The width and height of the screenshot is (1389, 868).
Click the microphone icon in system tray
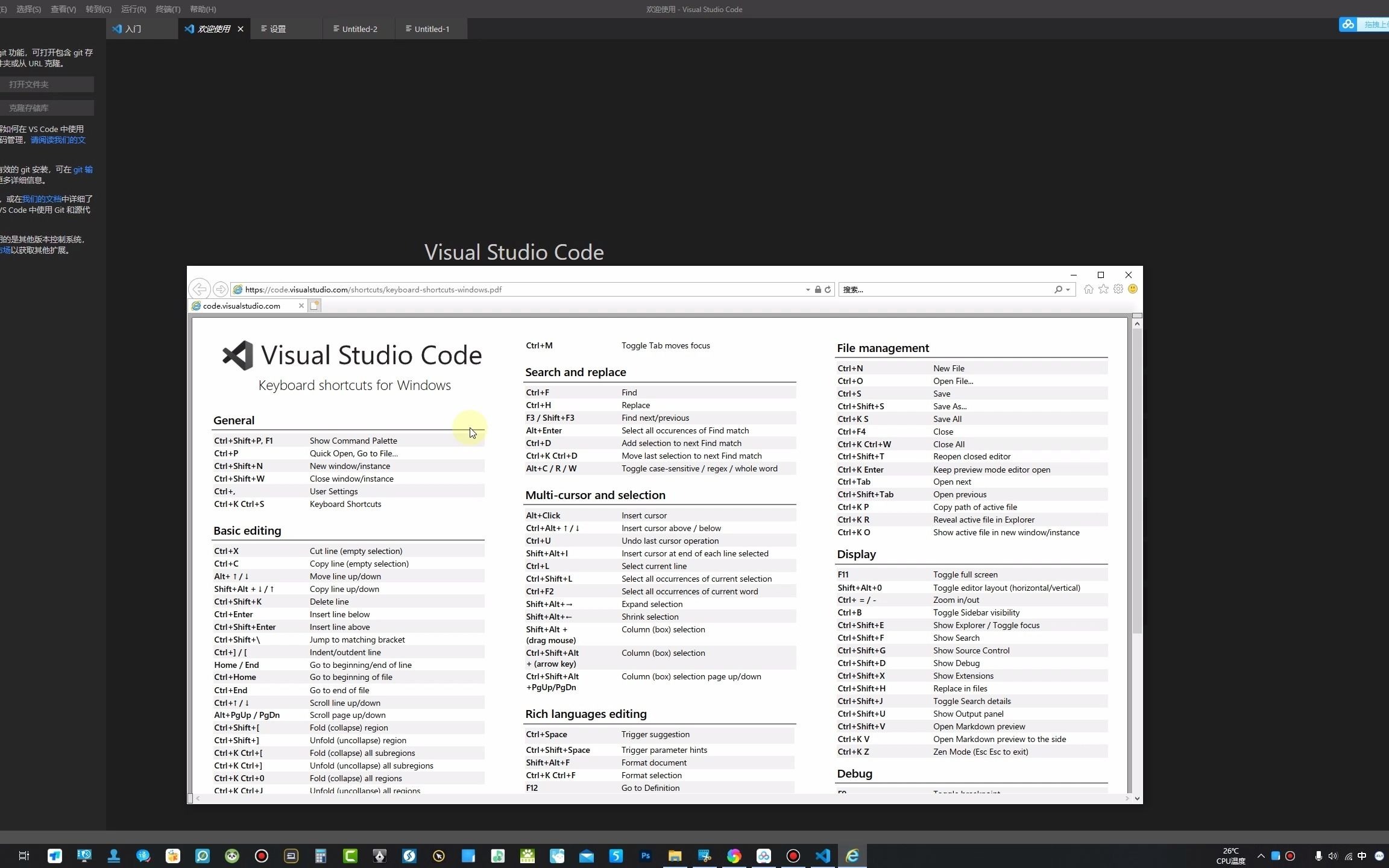pos(1318,857)
